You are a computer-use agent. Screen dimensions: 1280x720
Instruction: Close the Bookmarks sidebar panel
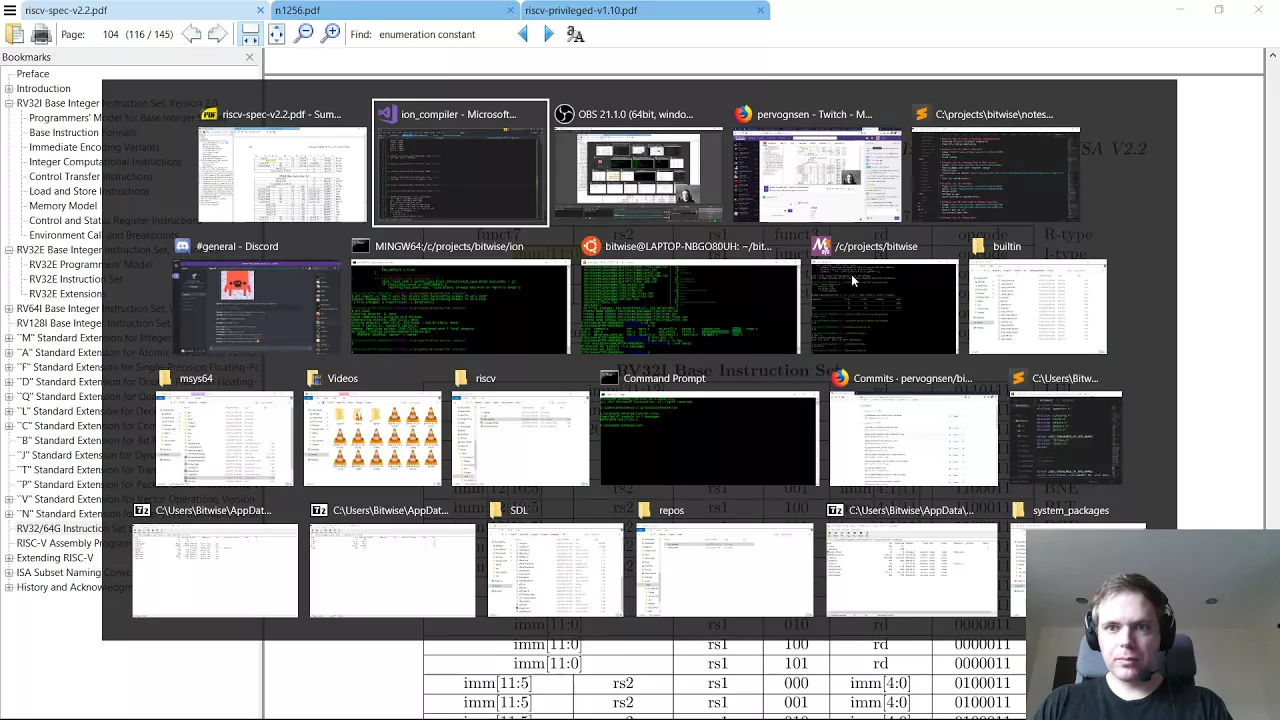point(250,57)
